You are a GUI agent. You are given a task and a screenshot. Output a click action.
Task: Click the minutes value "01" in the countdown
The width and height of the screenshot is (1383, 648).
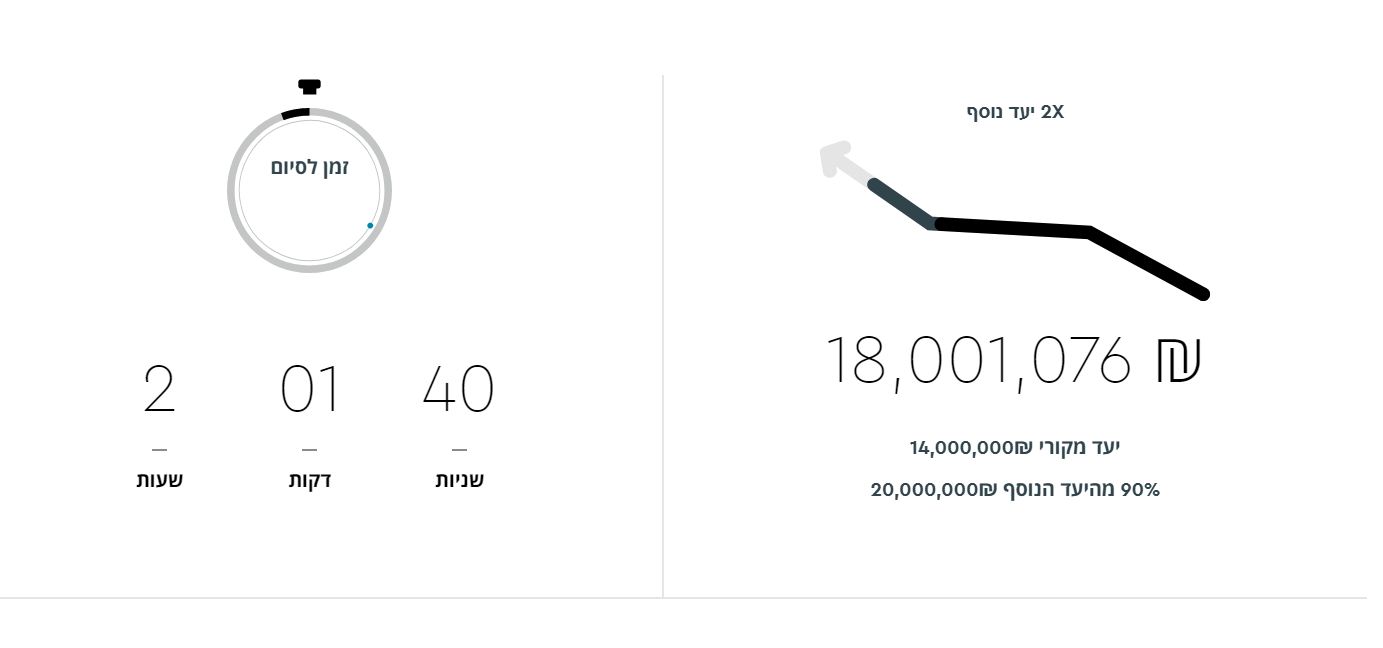point(310,388)
